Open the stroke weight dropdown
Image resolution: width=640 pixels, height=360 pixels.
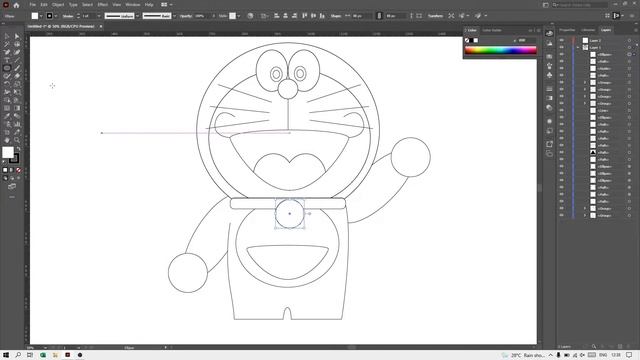click(x=99, y=16)
